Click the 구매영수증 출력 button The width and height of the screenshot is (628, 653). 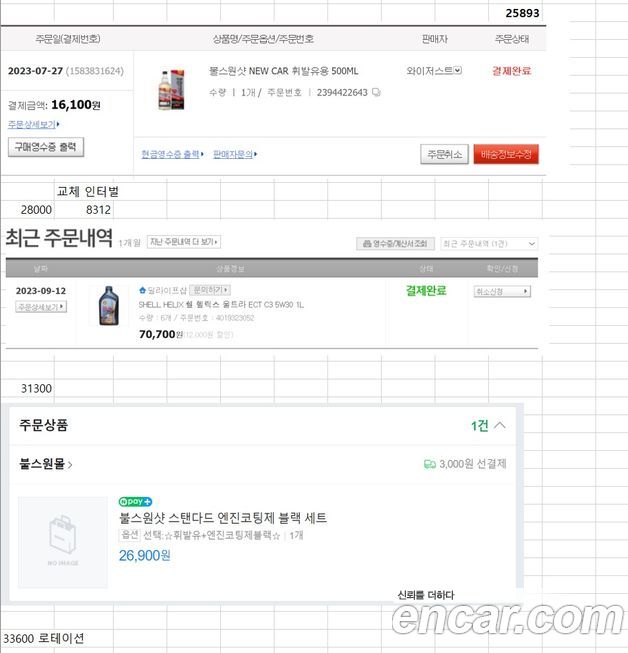click(x=46, y=147)
